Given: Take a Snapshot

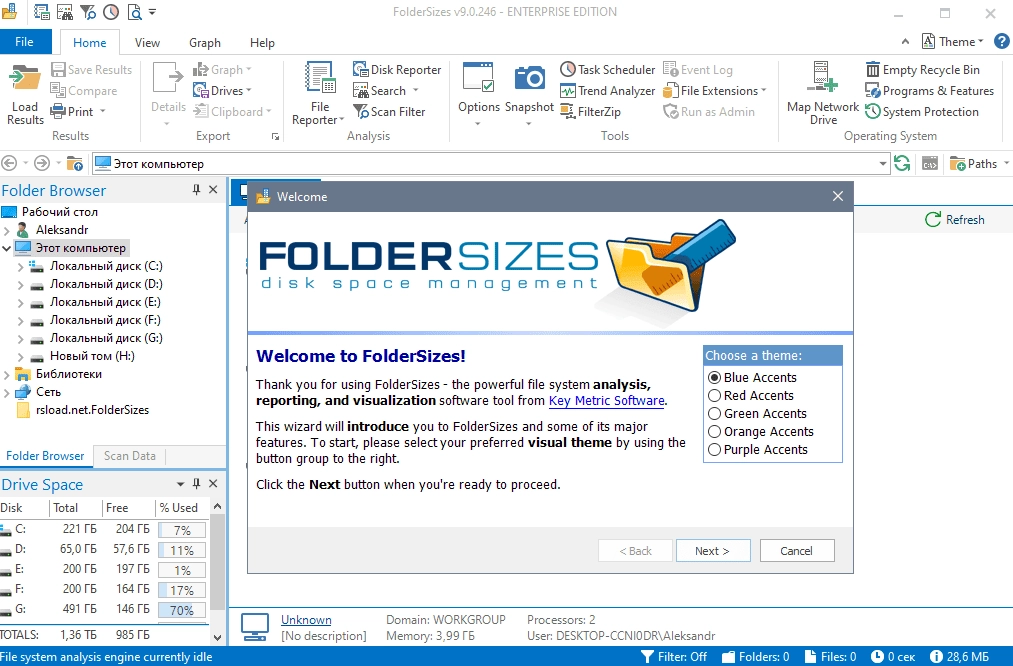Looking at the screenshot, I should pos(529,94).
